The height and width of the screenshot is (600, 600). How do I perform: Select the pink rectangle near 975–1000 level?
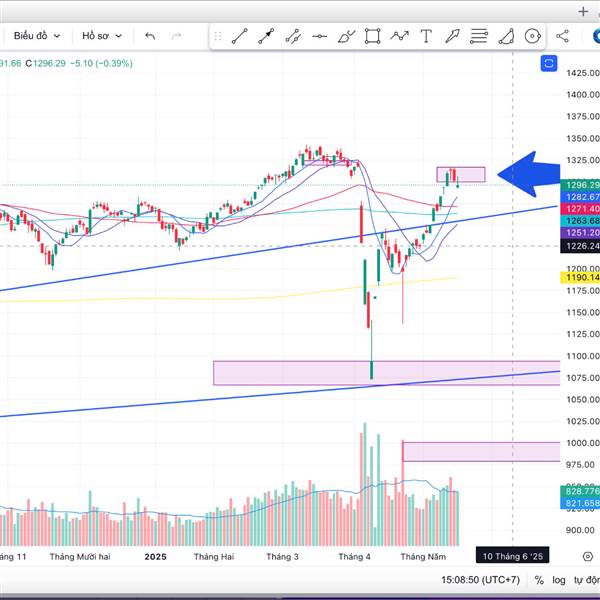pyautogui.click(x=481, y=452)
